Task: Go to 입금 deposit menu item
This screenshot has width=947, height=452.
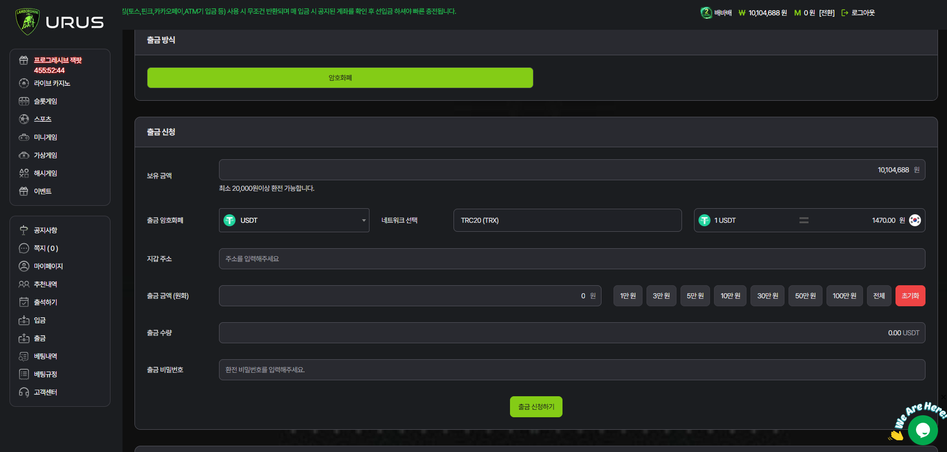Action: pyautogui.click(x=39, y=320)
